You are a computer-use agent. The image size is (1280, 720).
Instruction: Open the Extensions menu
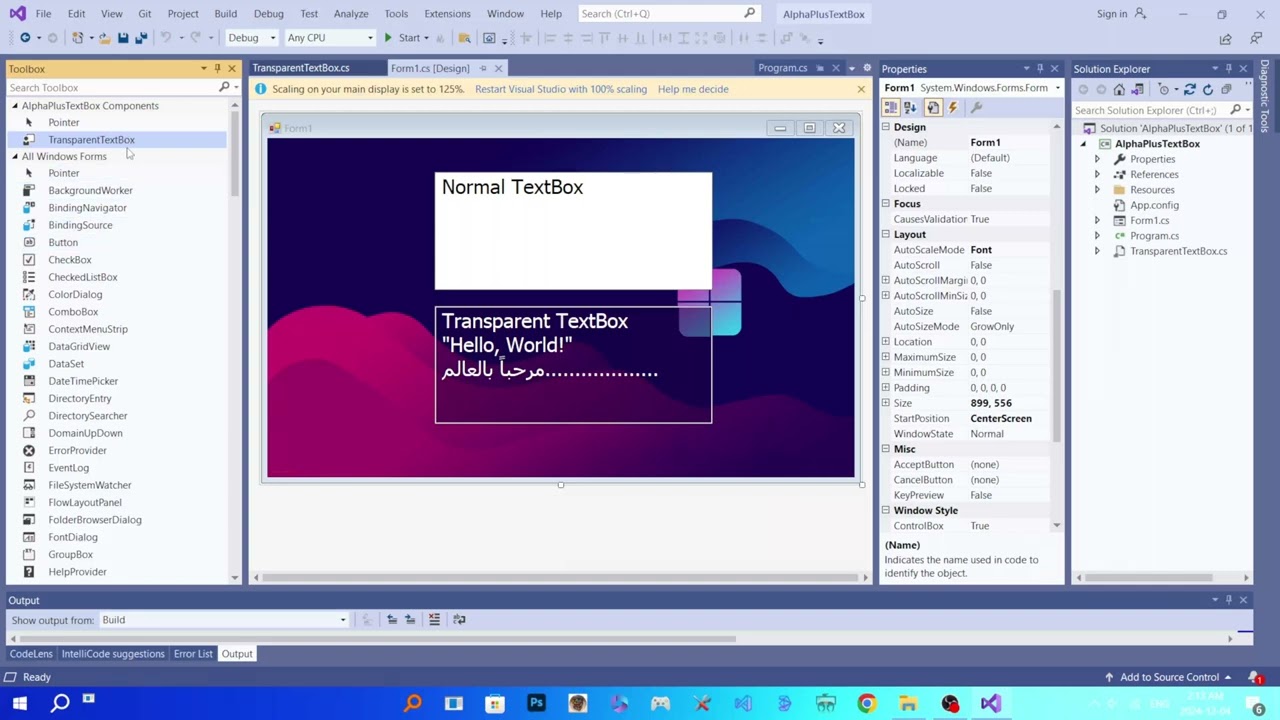pos(447,14)
